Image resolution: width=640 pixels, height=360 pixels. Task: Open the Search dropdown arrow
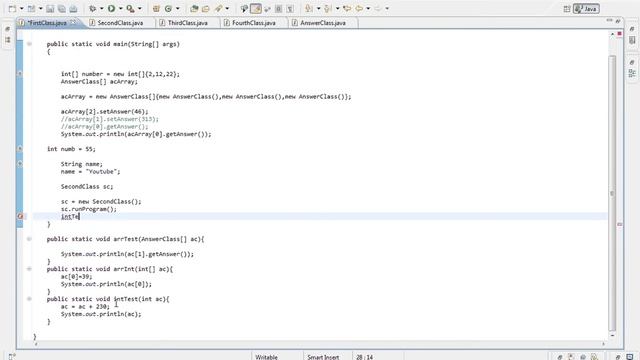click(227, 9)
